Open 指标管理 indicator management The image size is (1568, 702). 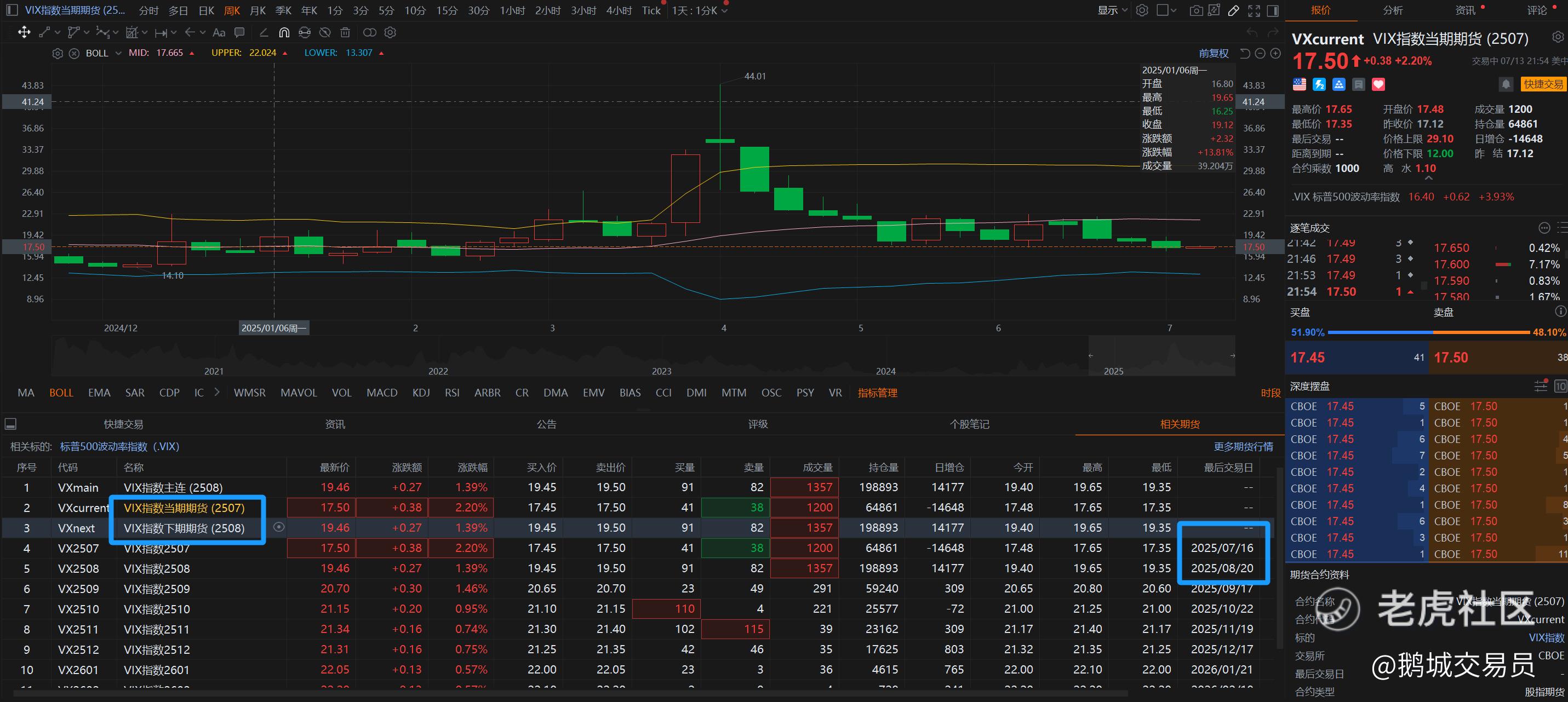(x=877, y=393)
